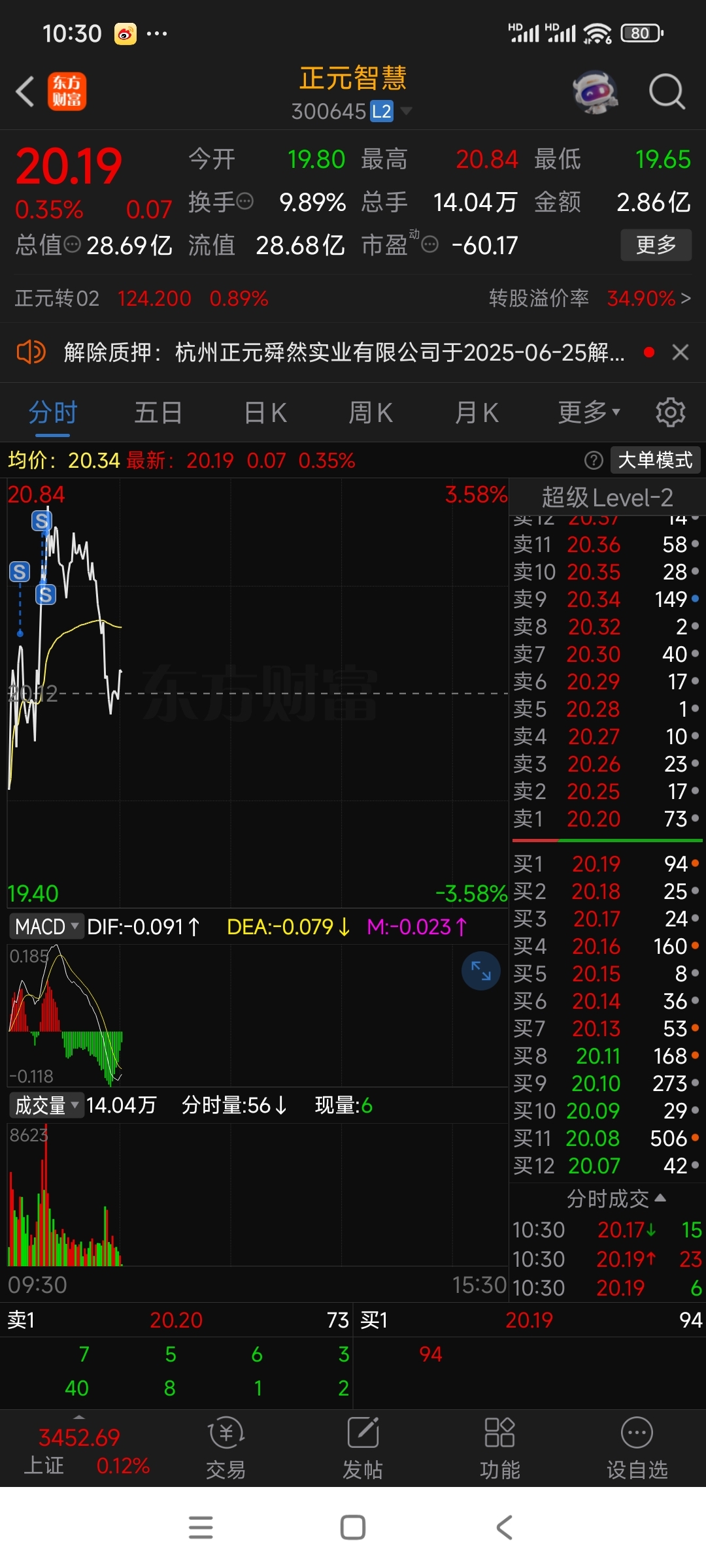
Task: Collapse the 分时成交 section arrow
Action: pos(660,1198)
